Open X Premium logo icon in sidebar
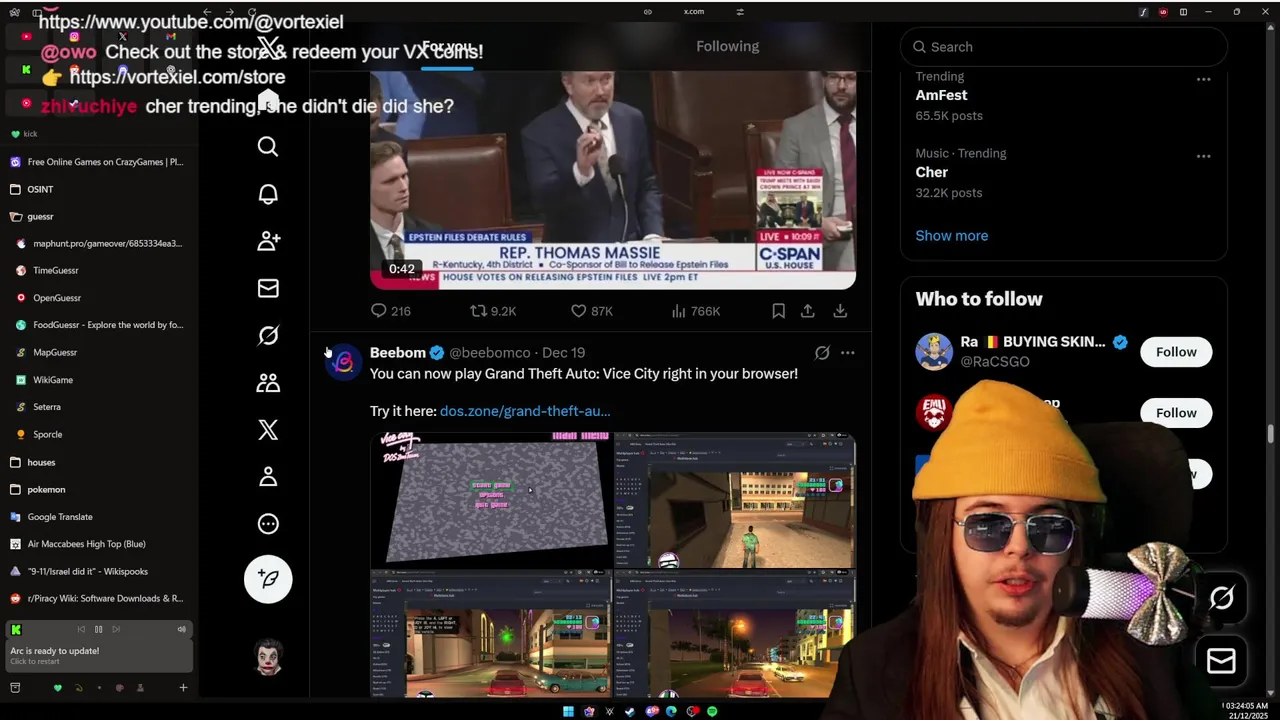Viewport: 1280px width, 720px height. click(x=268, y=430)
